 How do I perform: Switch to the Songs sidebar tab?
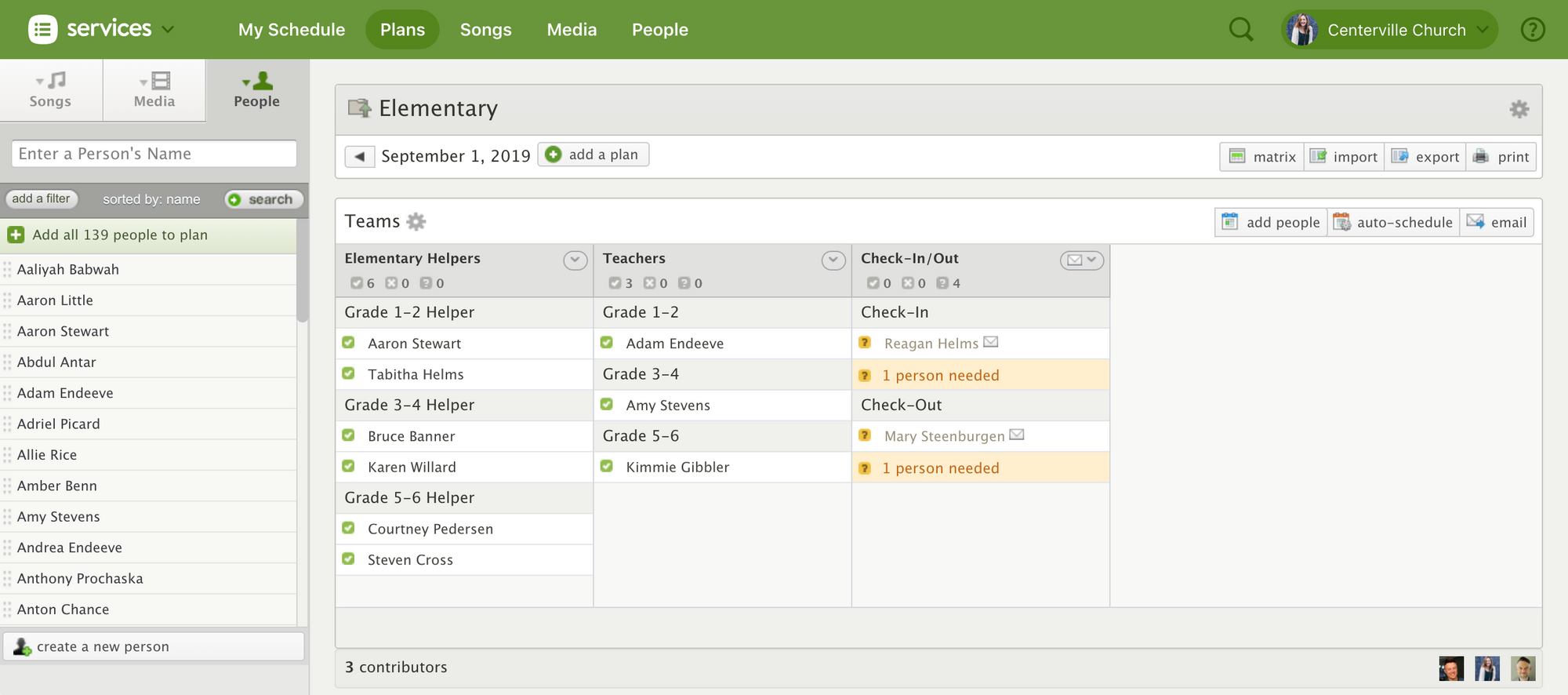click(51, 90)
